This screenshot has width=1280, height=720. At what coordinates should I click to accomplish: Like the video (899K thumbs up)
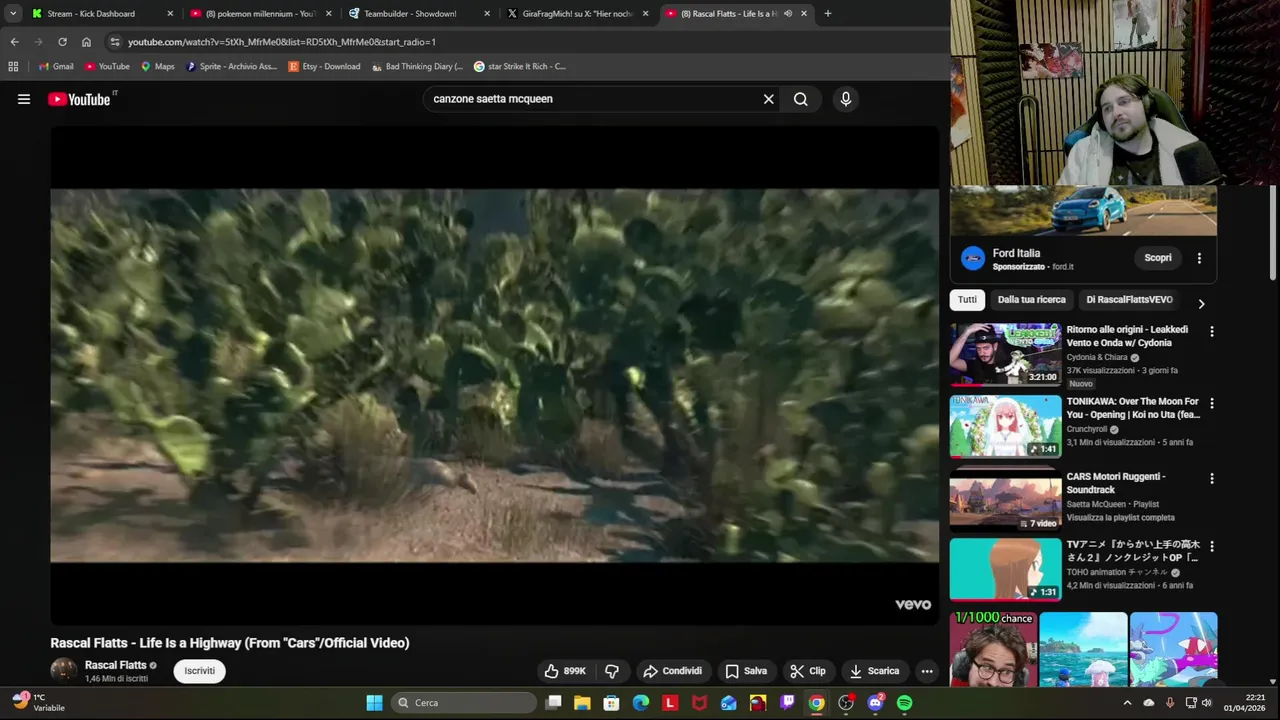(565, 671)
